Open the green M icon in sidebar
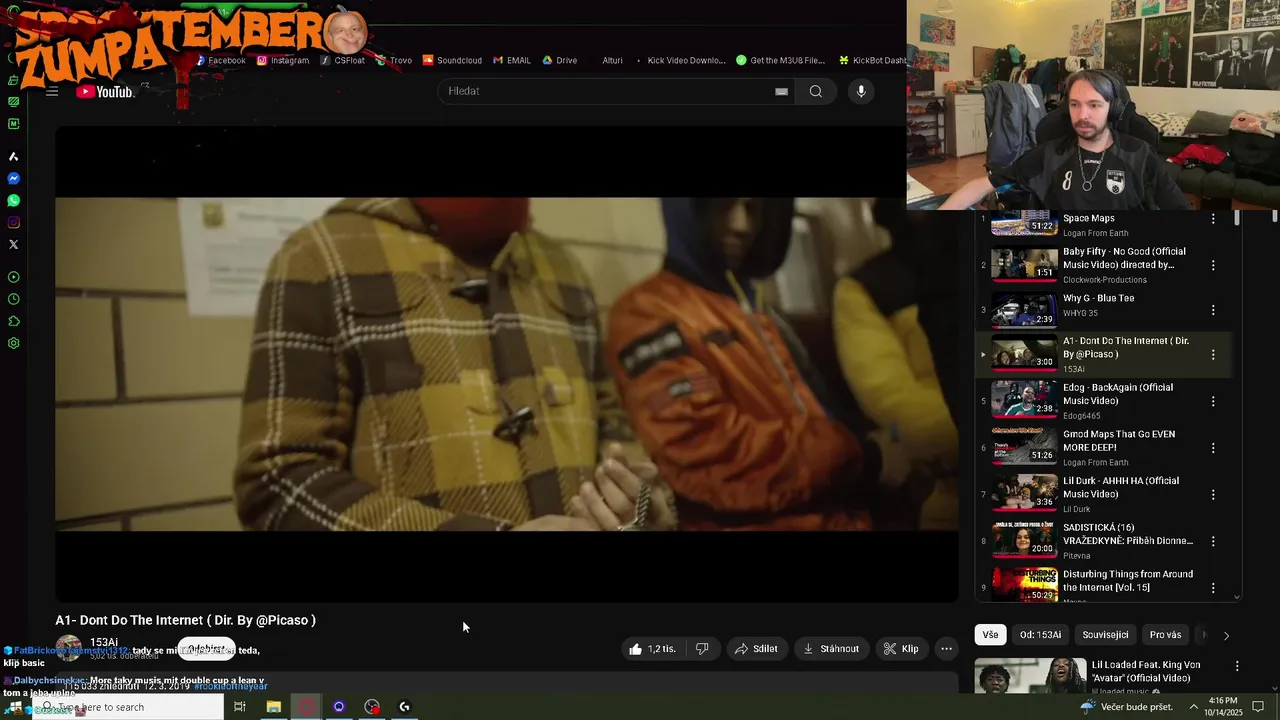This screenshot has height=720, width=1280. click(13, 124)
